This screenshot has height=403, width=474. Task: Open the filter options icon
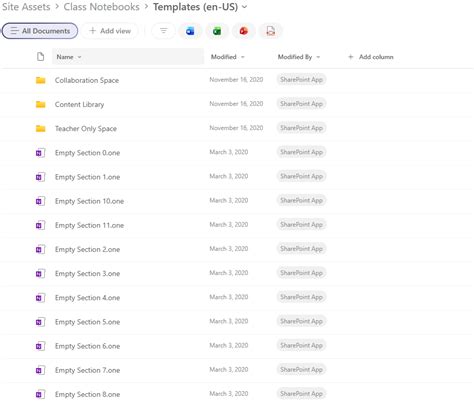click(163, 31)
